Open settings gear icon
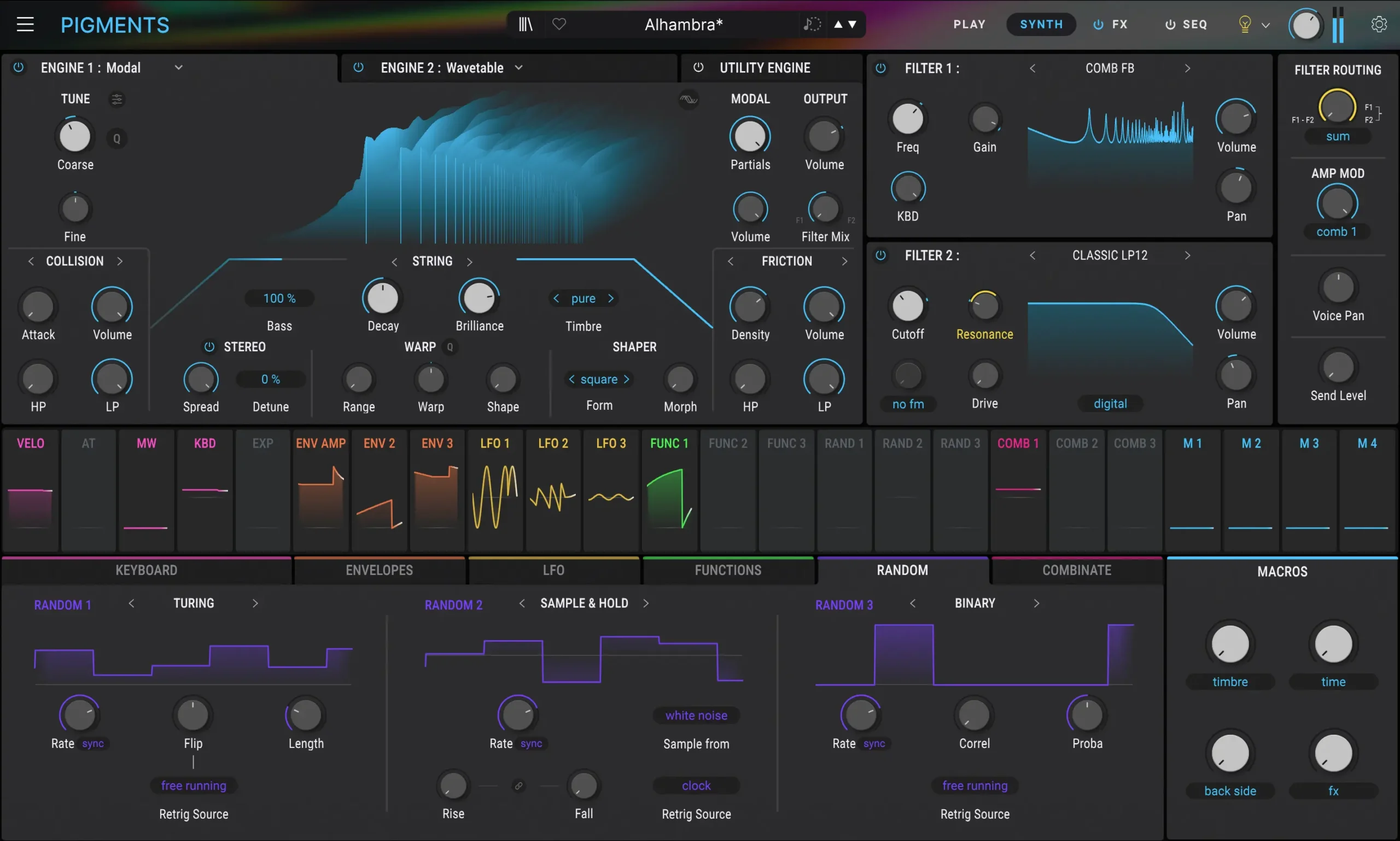The width and height of the screenshot is (1400, 841). point(1379,25)
